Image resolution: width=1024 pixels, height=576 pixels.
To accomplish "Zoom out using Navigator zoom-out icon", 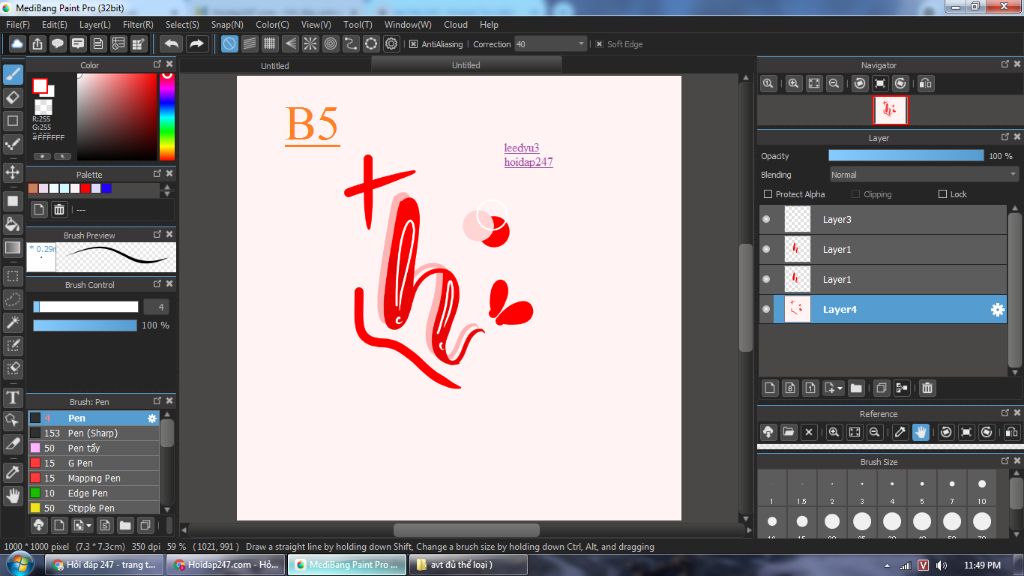I will pyautogui.click(x=834, y=84).
